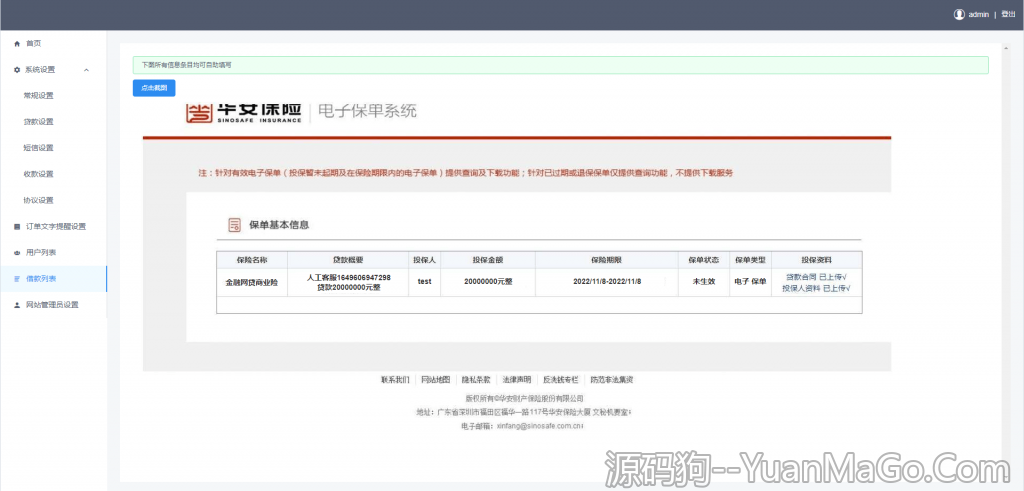1024x491 pixels.
Task: Click the 电子 保单 type cell
Action: pos(750,282)
